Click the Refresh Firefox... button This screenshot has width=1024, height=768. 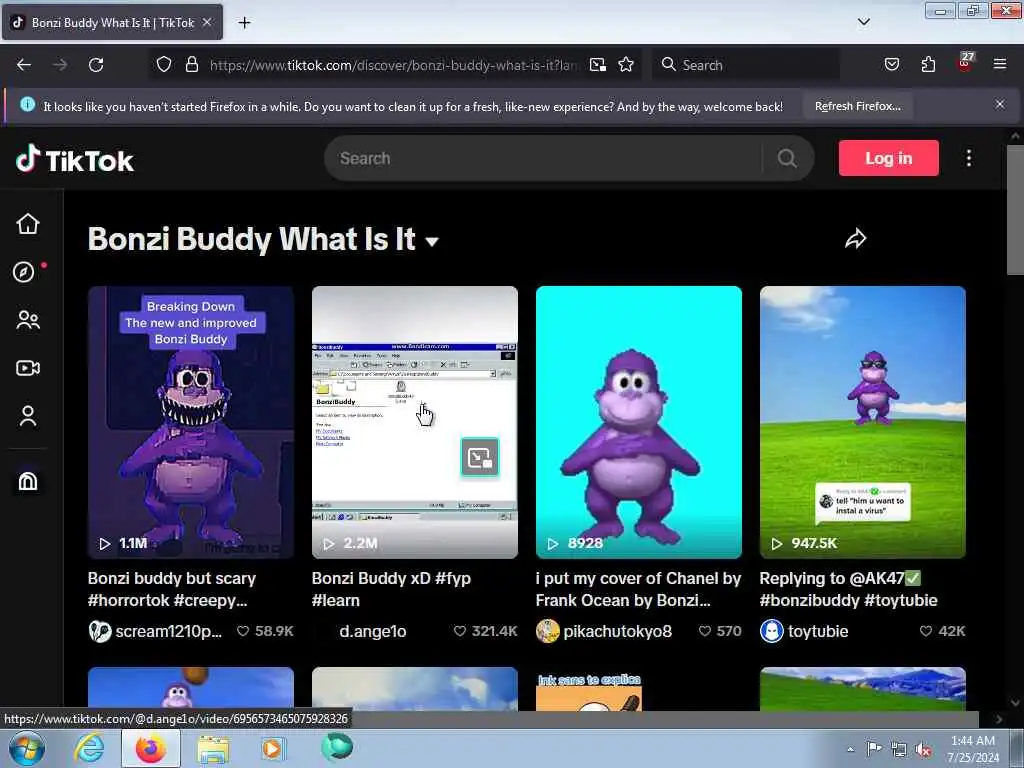(x=857, y=106)
